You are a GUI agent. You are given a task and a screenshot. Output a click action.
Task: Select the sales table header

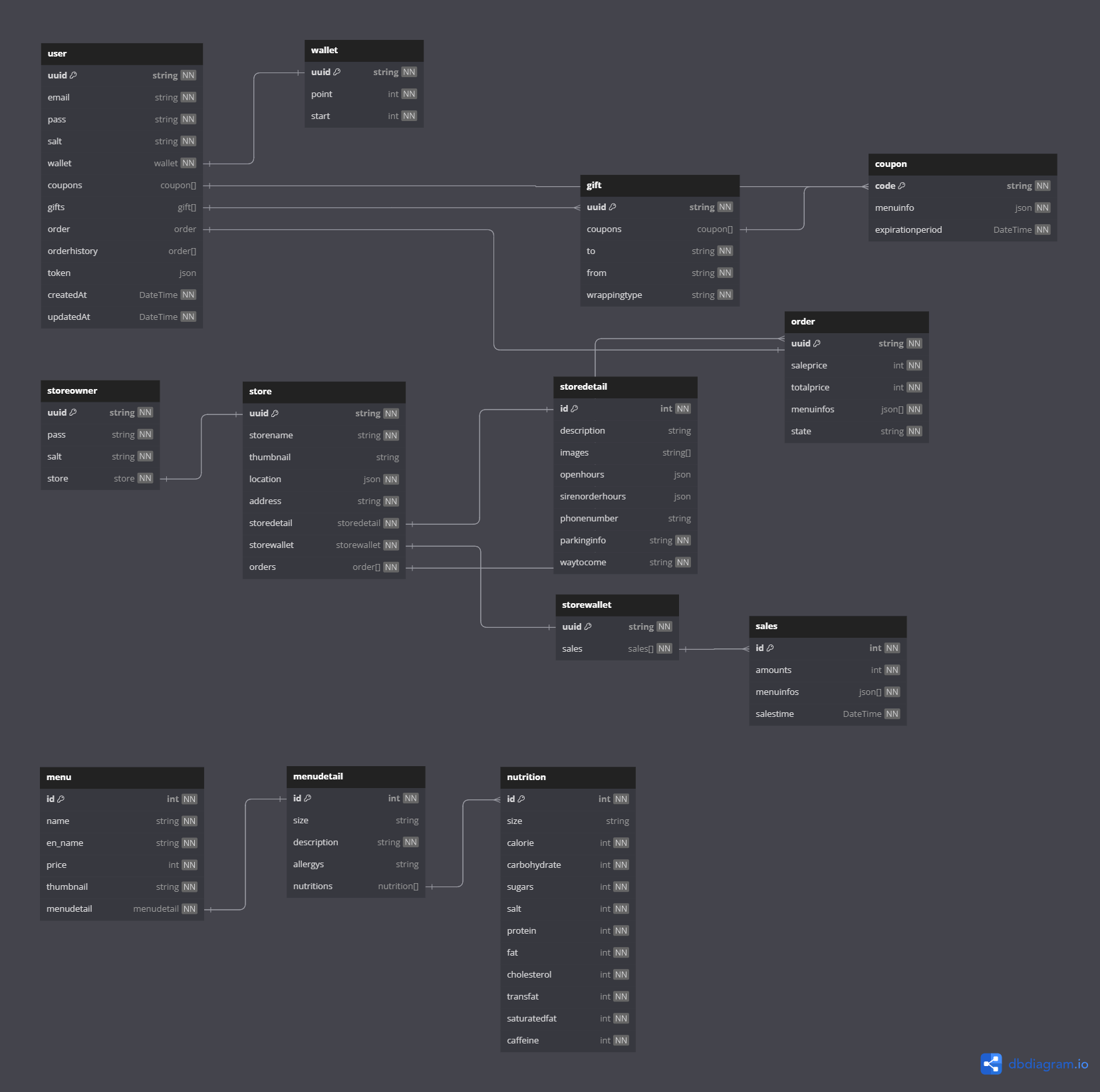click(827, 626)
